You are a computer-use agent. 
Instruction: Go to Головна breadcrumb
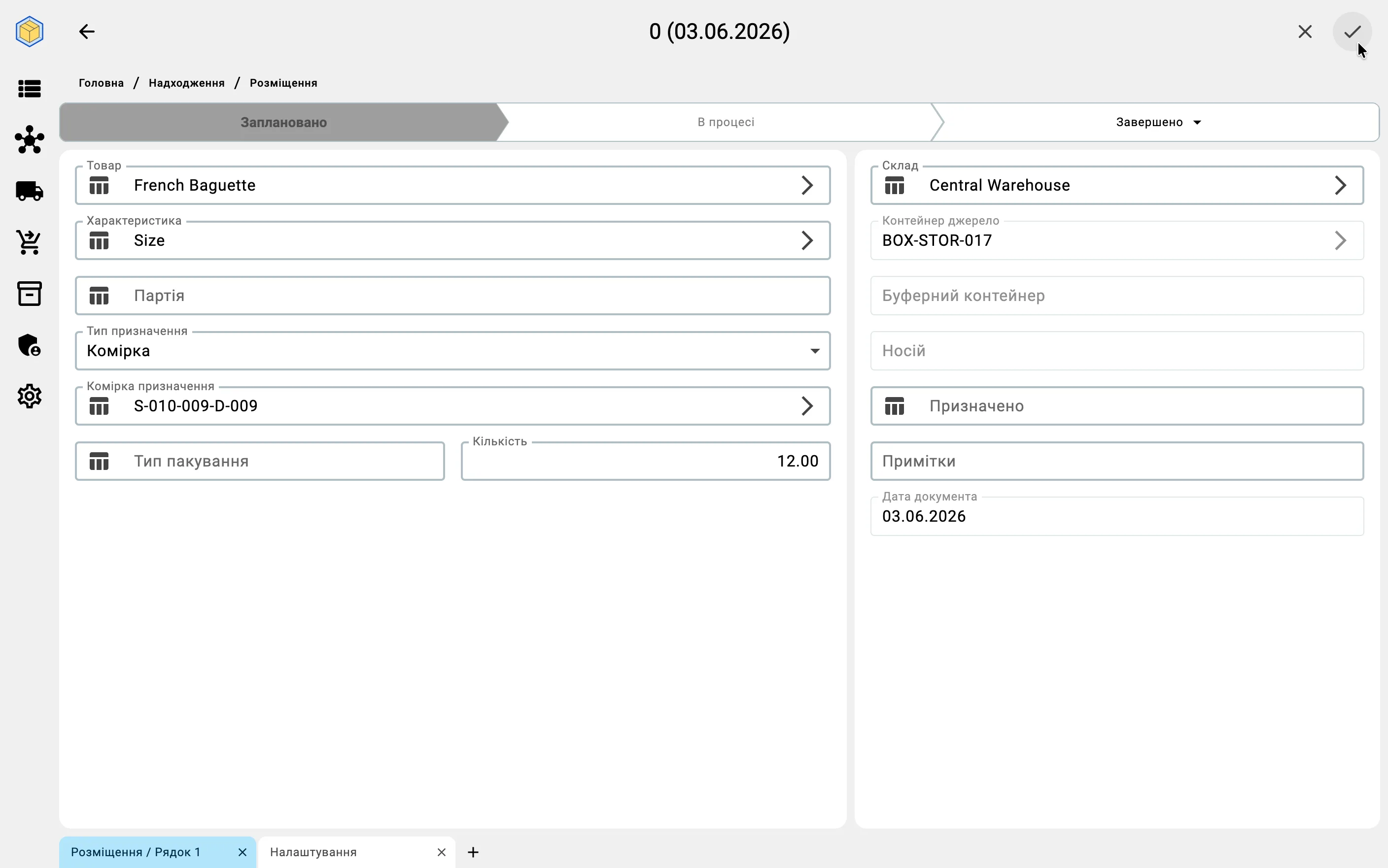(x=101, y=83)
